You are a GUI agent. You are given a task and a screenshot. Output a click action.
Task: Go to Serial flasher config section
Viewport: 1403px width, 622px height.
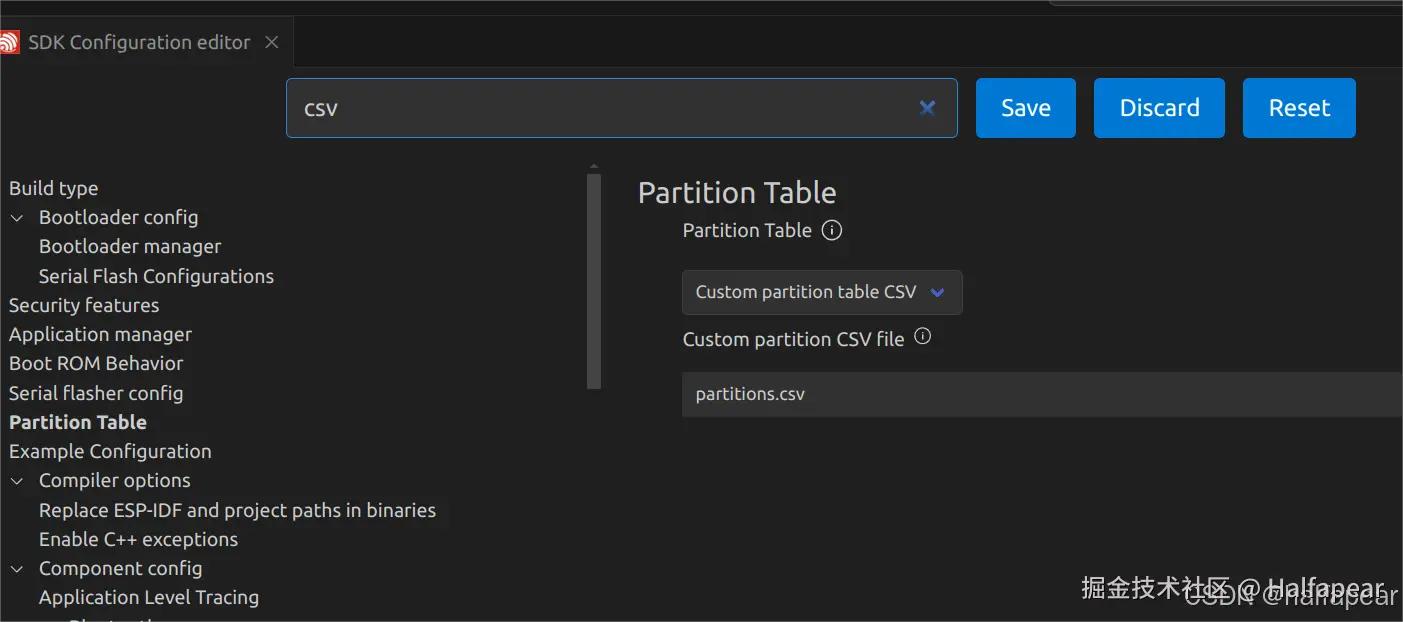[96, 393]
